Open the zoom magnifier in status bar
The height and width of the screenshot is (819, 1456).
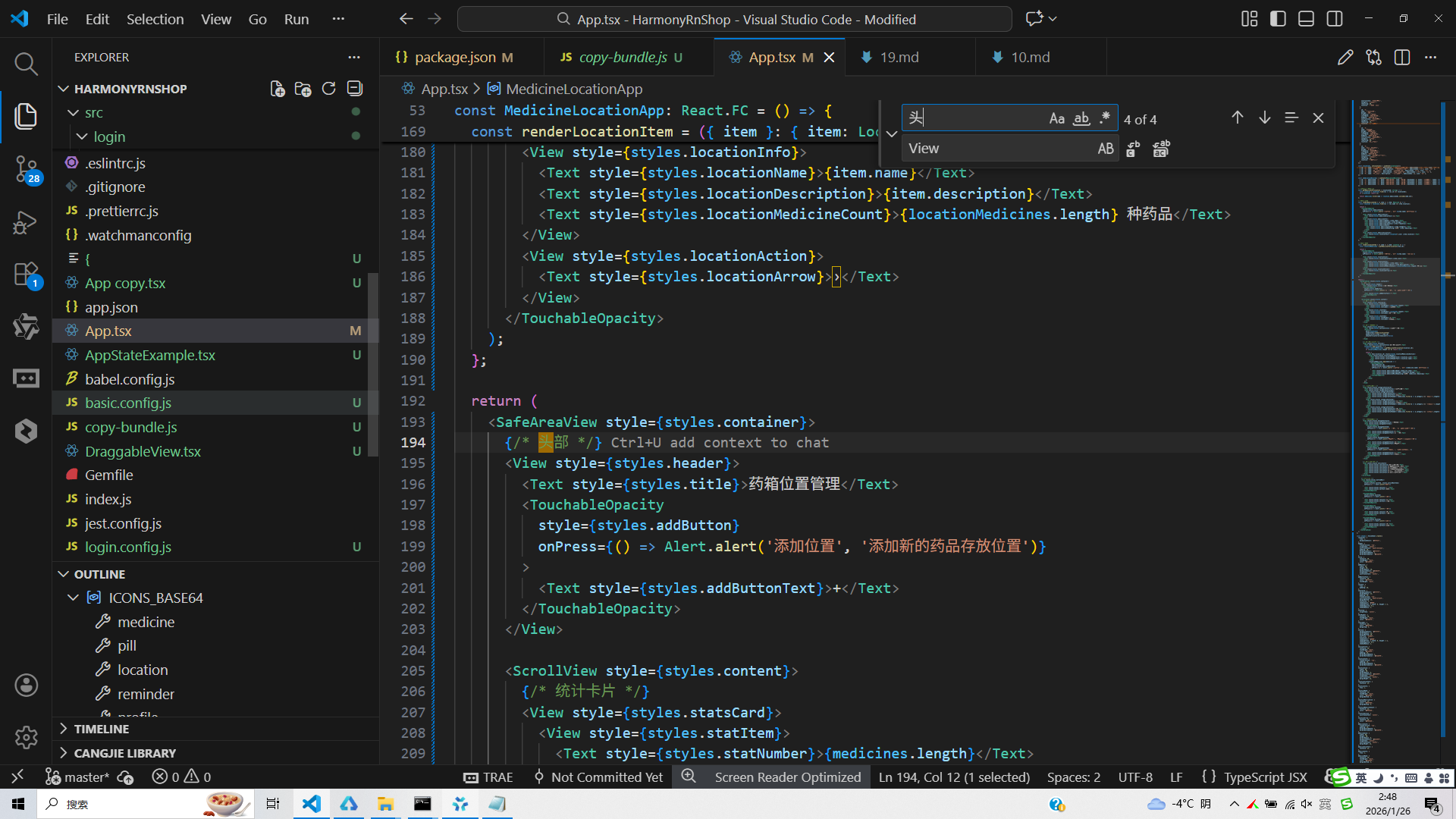coord(689,777)
